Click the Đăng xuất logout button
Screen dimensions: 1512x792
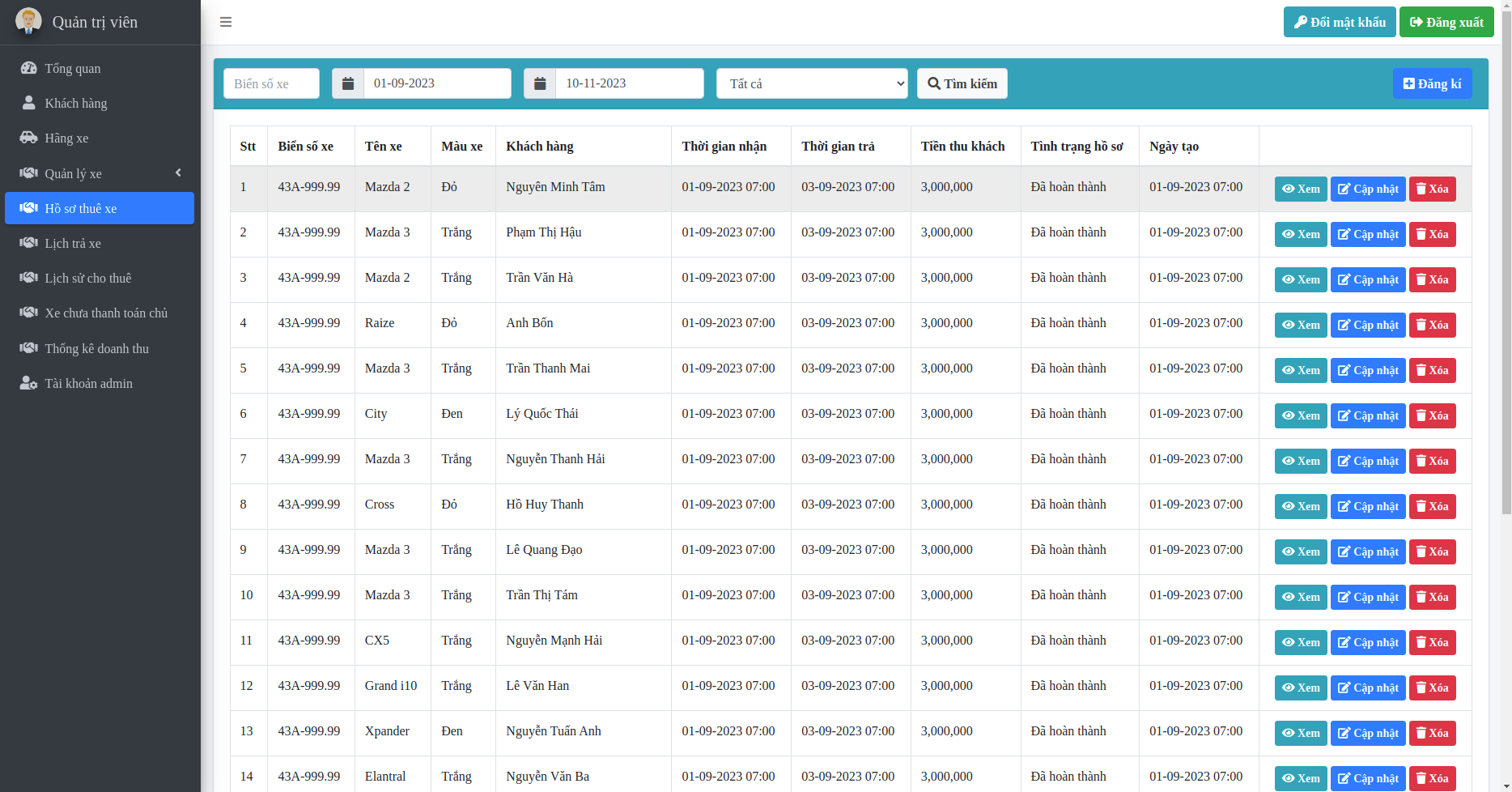click(x=1446, y=22)
